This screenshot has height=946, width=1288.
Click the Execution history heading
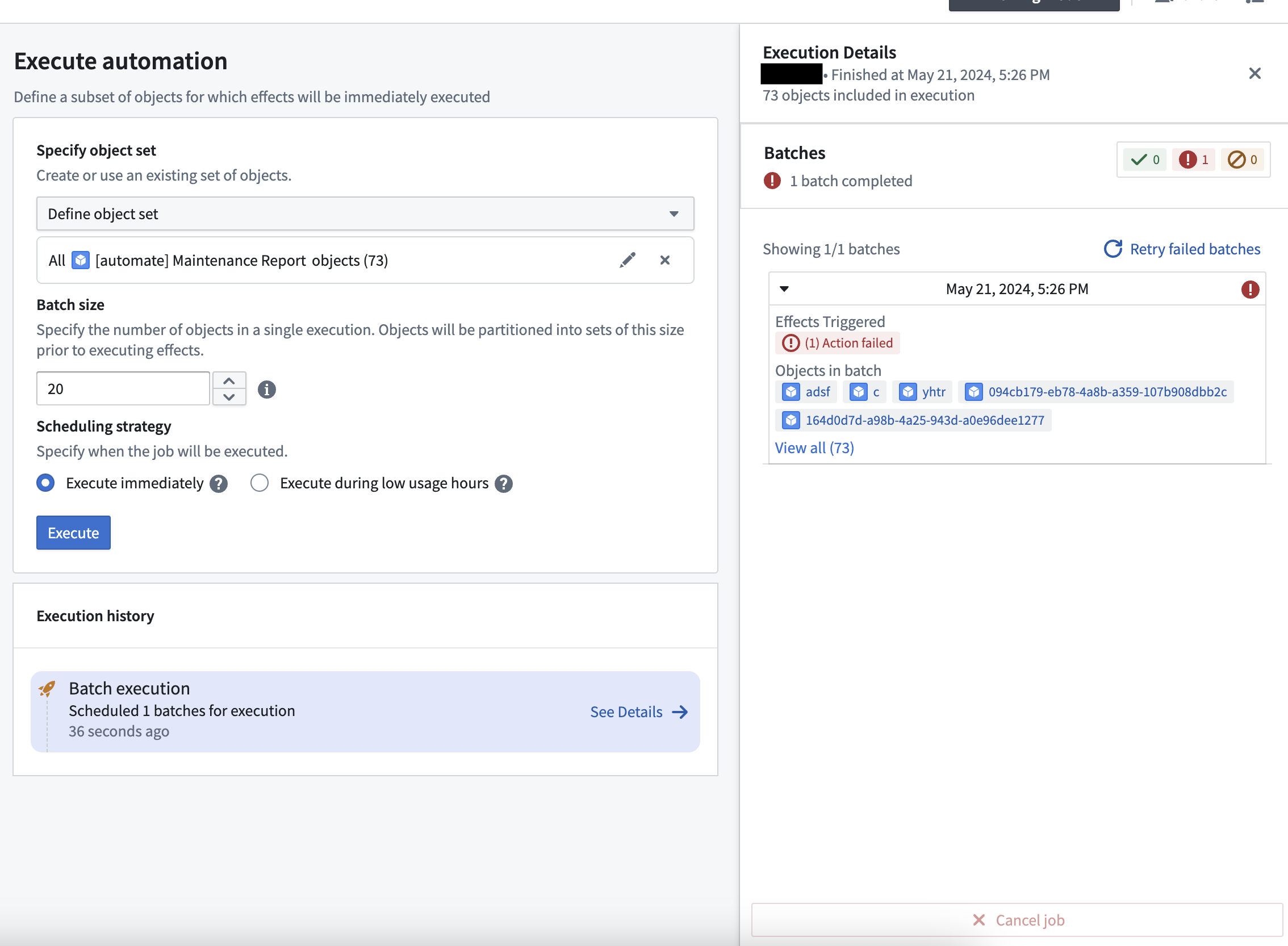tap(95, 616)
